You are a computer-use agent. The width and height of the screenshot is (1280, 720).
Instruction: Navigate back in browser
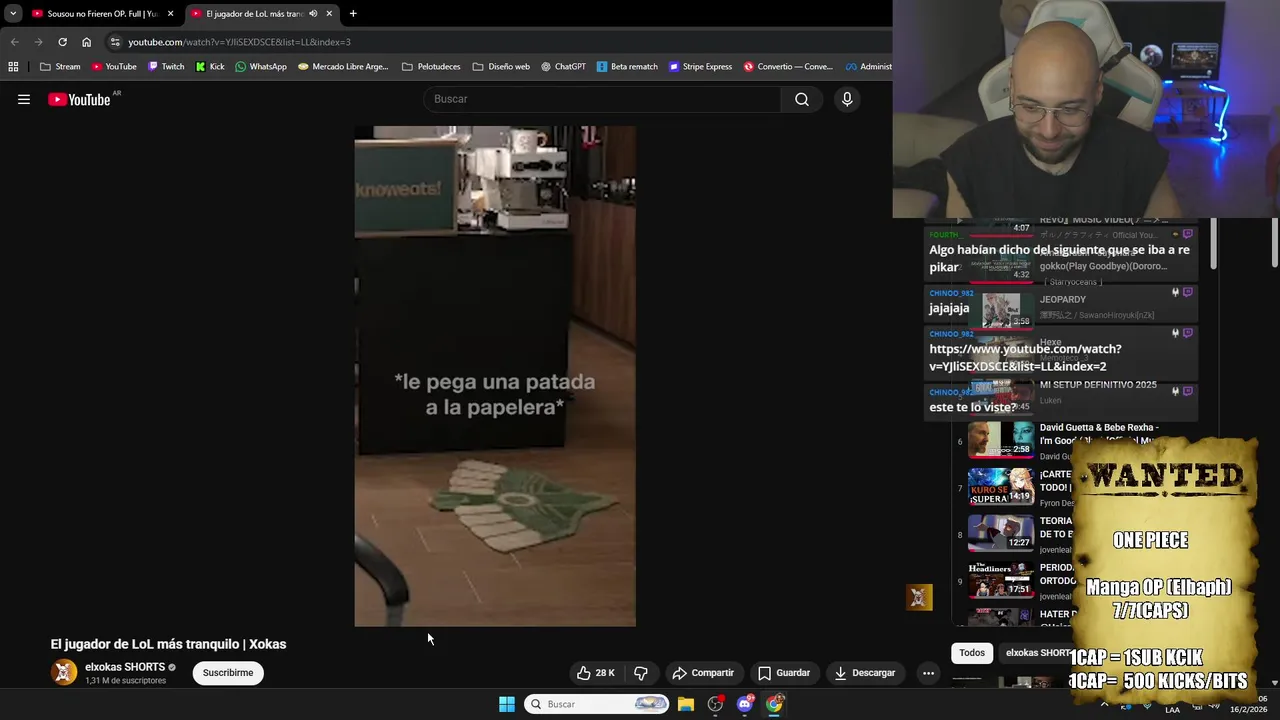pos(14,42)
